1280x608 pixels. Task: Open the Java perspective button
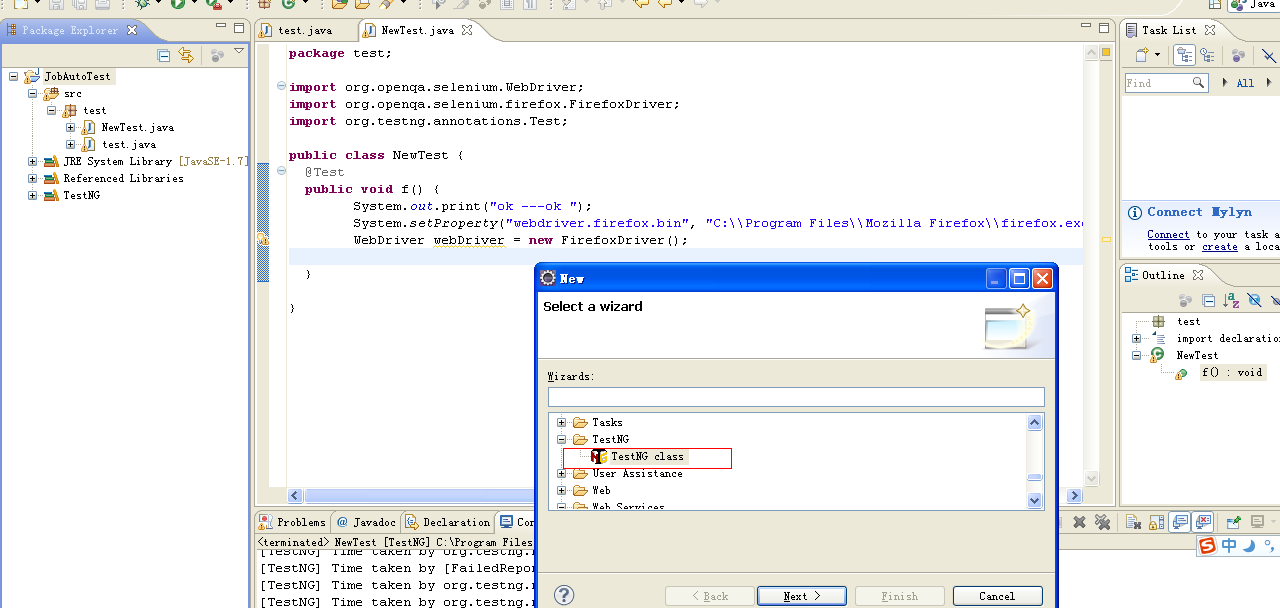tap(1254, 4)
